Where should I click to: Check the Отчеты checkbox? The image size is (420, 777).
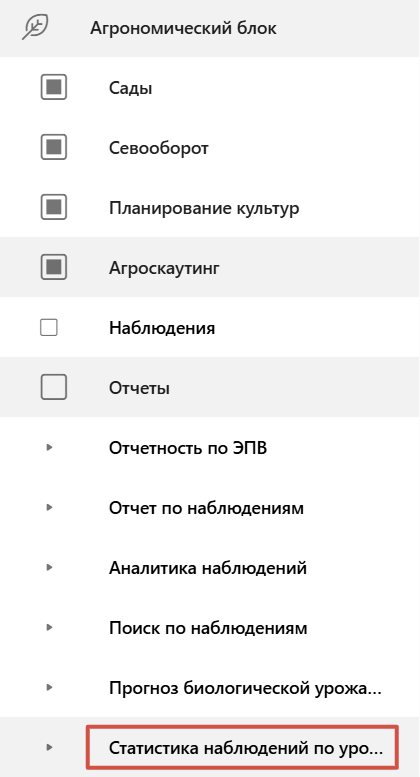tap(53, 387)
